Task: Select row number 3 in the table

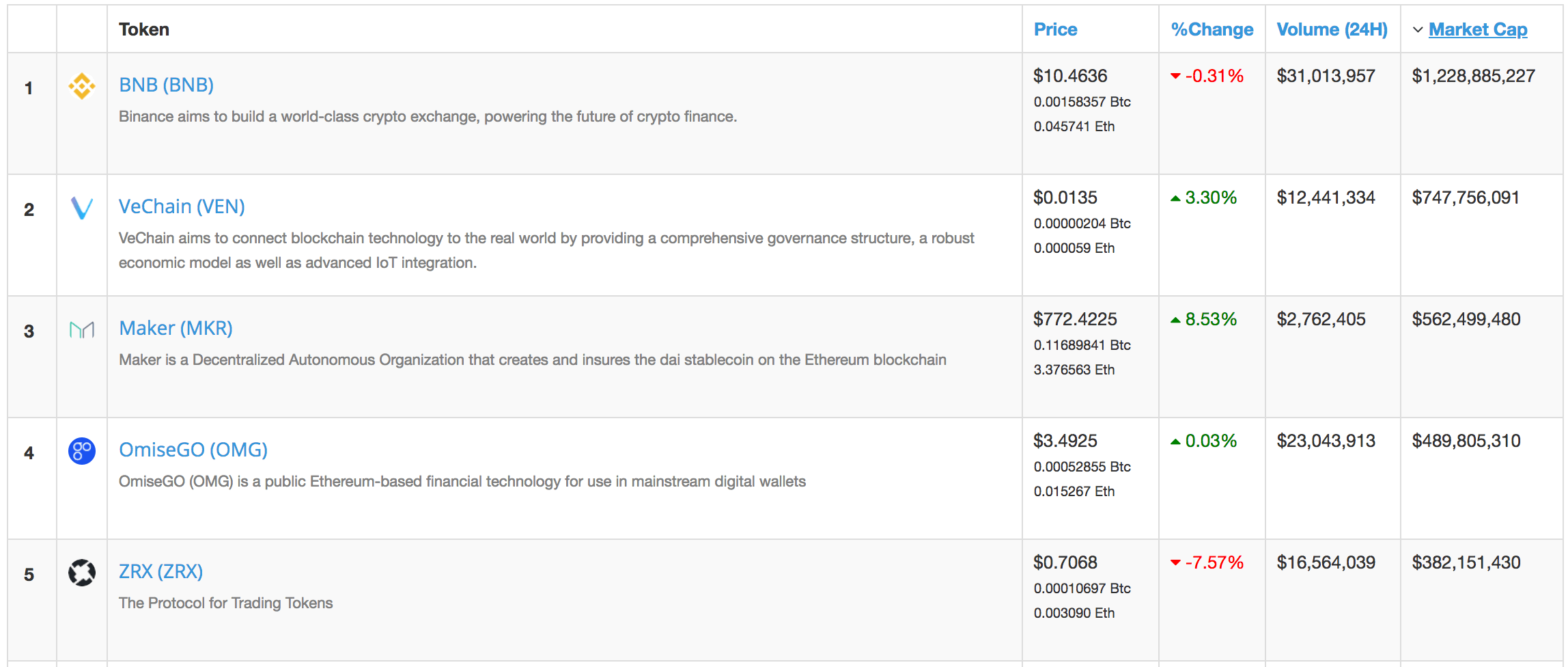Action: [30, 331]
